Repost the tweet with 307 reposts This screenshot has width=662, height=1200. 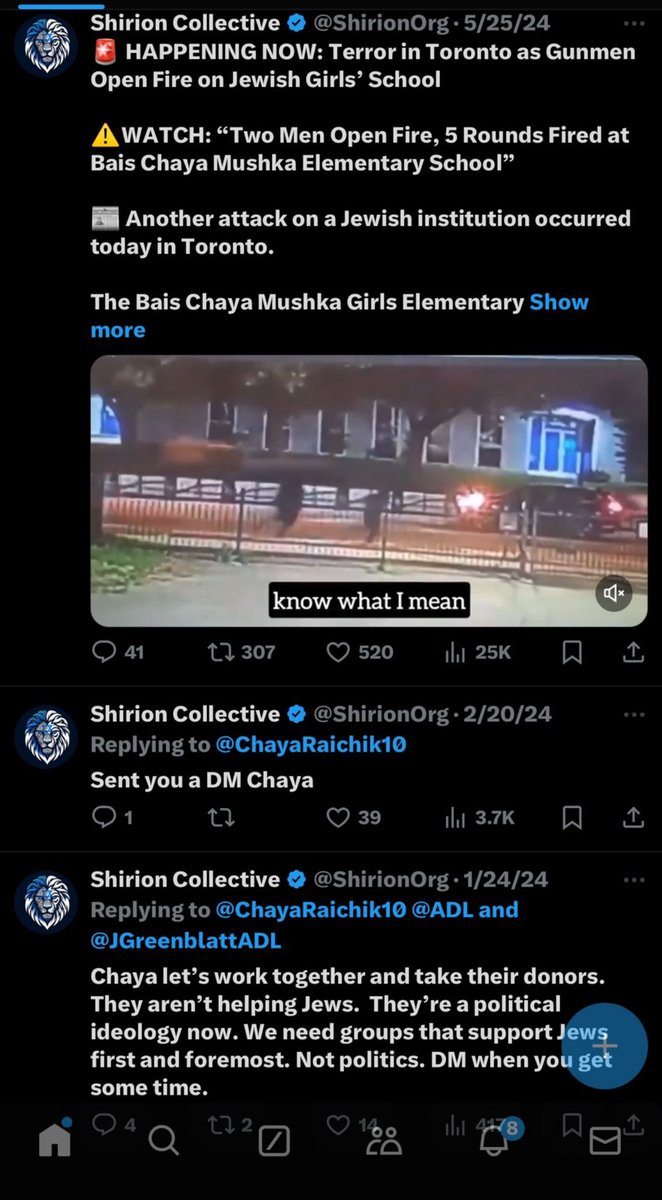(240, 652)
